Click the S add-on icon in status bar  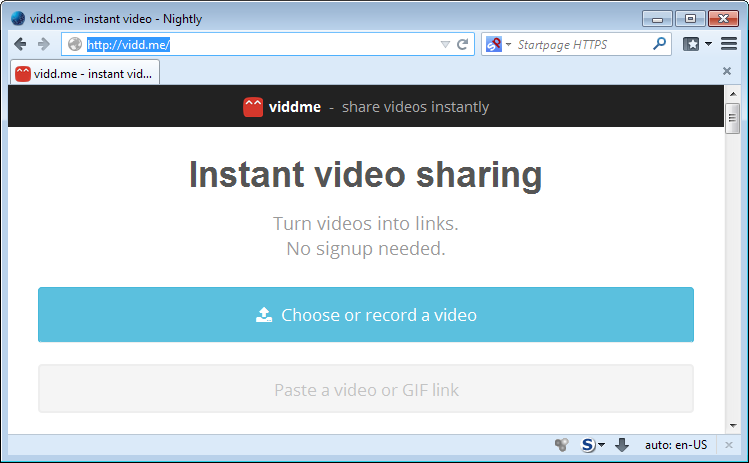(588, 445)
